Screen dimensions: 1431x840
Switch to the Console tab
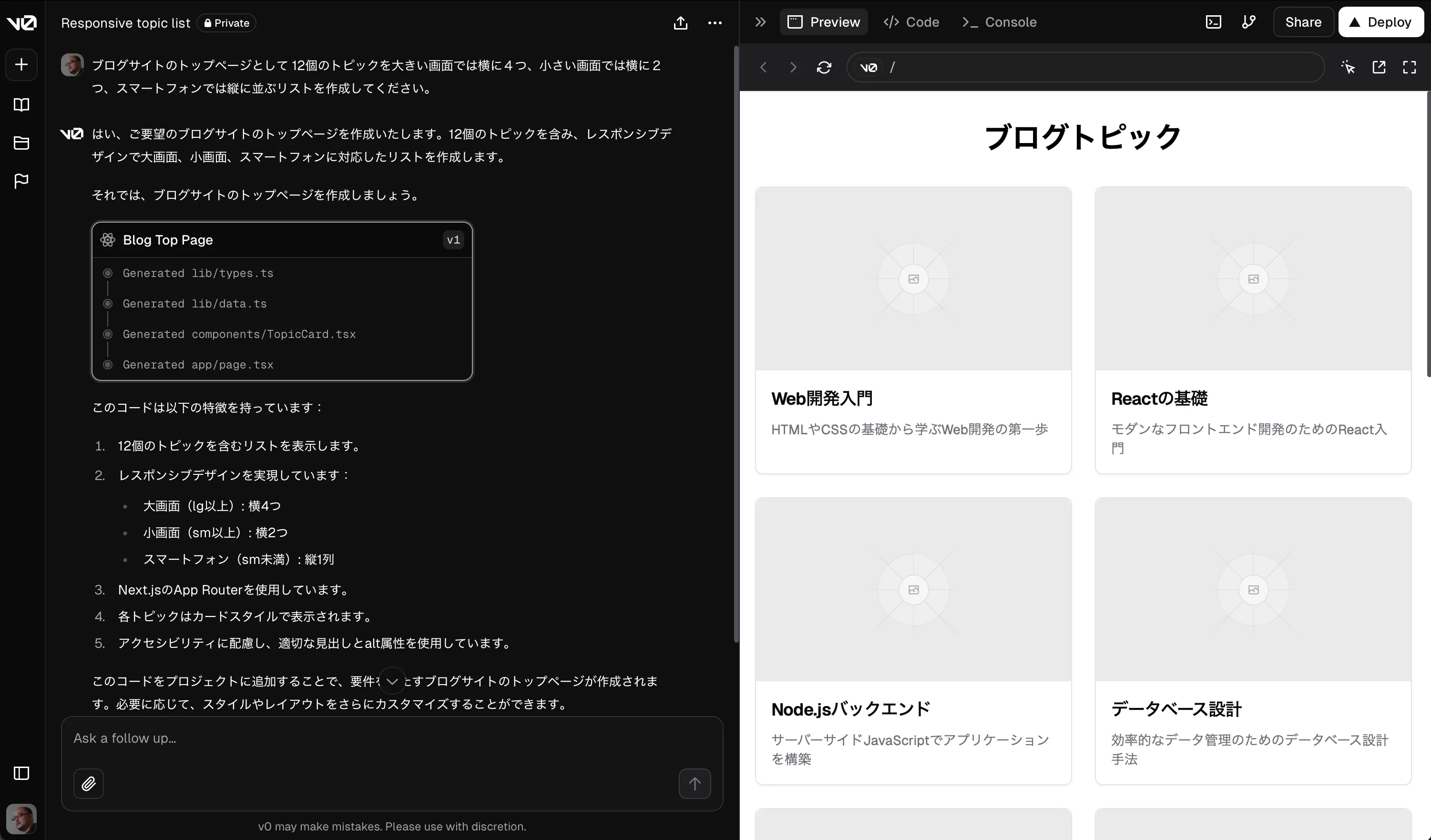coord(999,22)
